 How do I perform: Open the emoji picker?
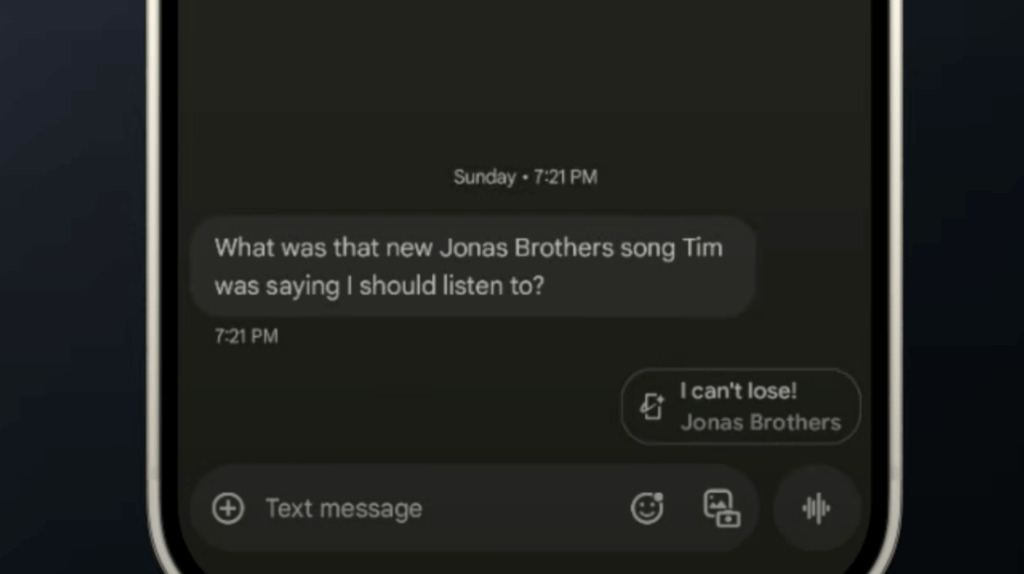coord(647,508)
